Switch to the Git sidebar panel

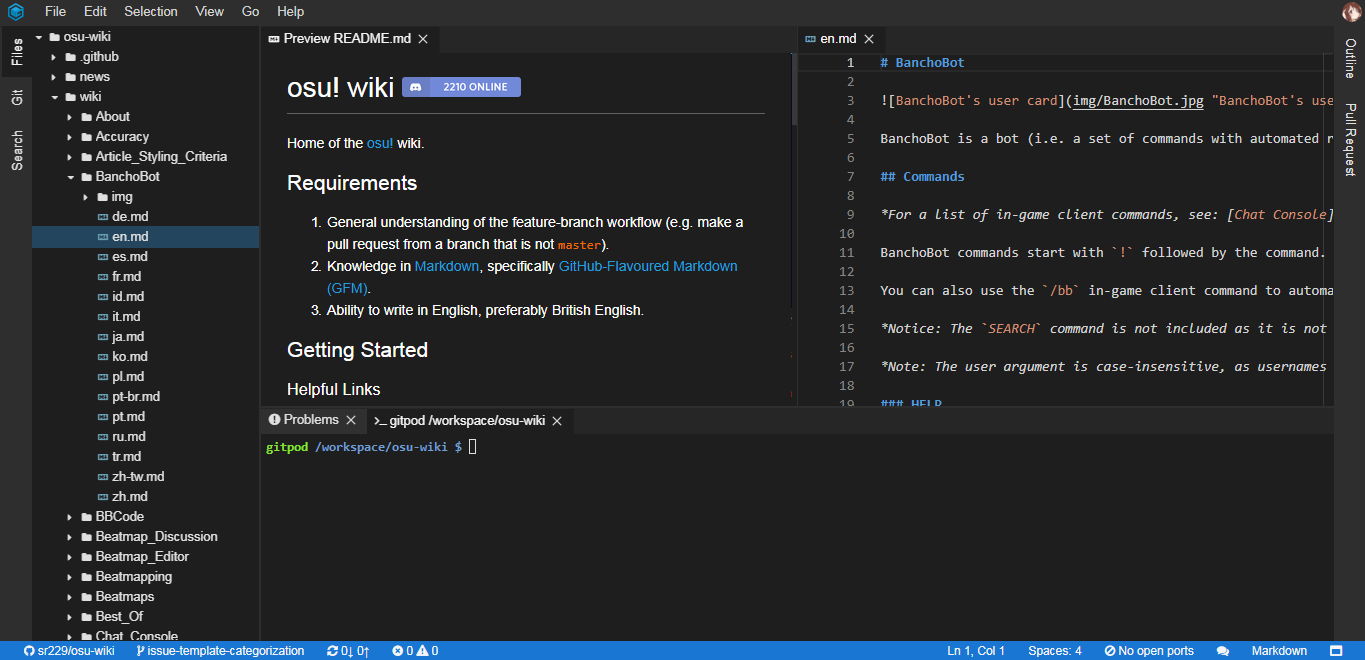(17, 97)
